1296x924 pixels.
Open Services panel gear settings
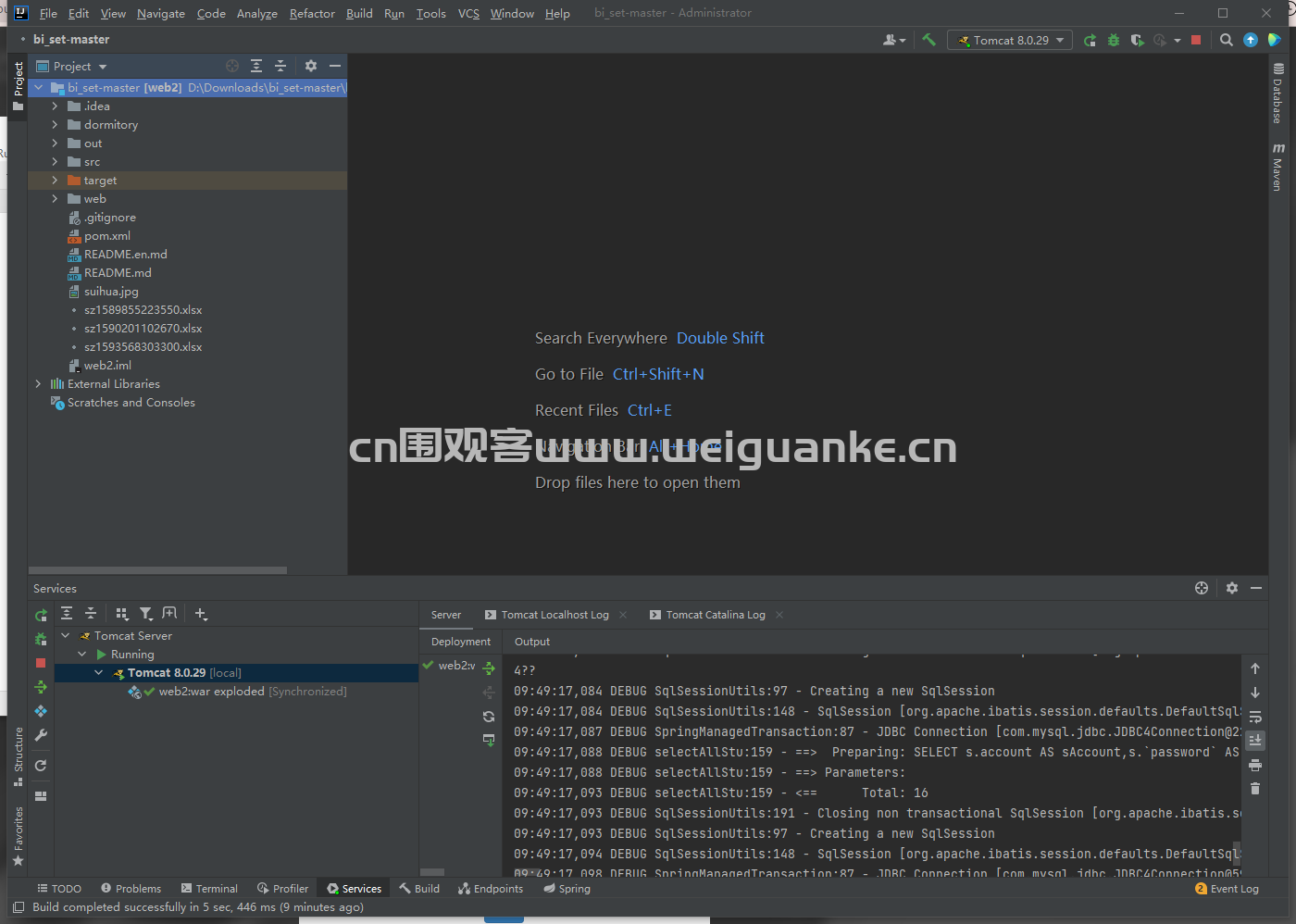[x=1232, y=588]
